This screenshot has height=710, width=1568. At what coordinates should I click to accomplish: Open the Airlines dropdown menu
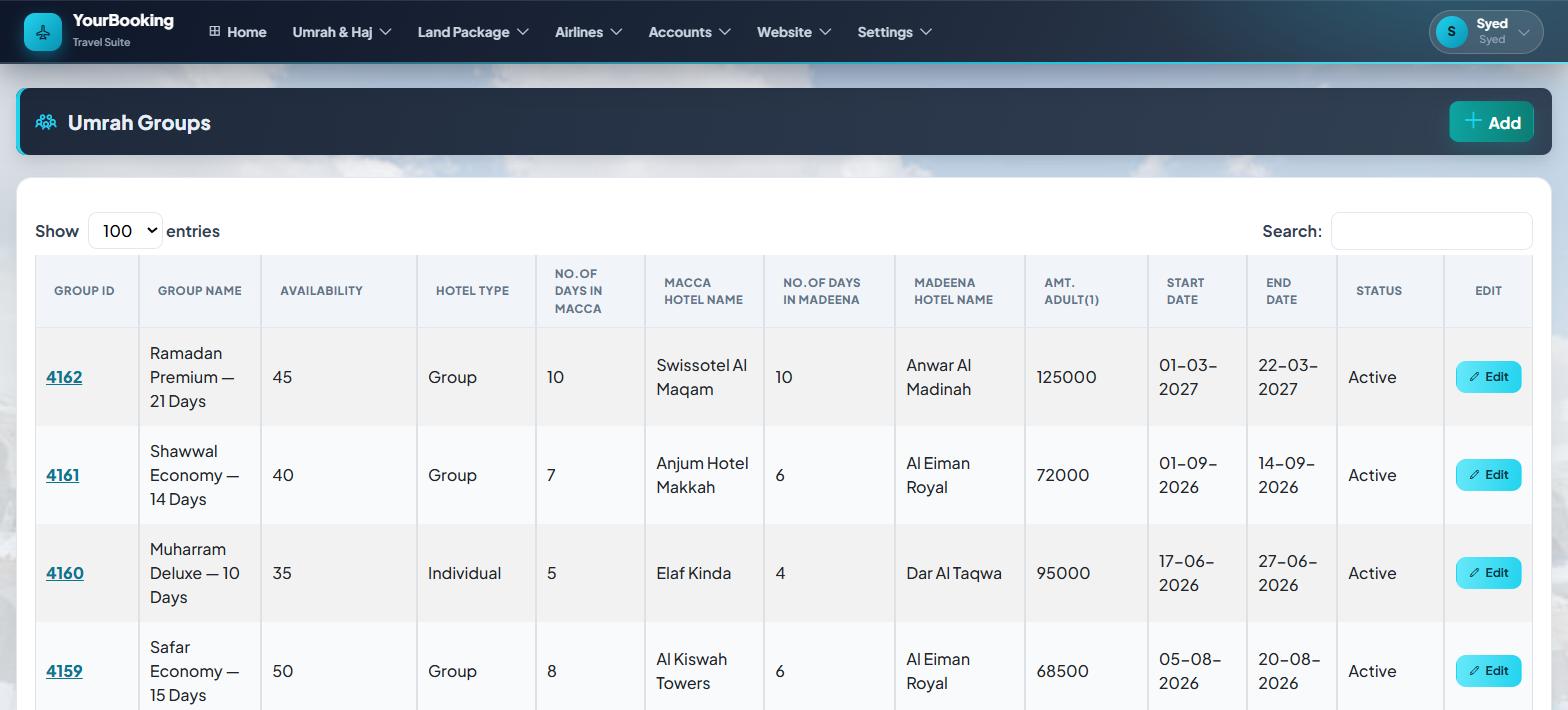tap(589, 32)
